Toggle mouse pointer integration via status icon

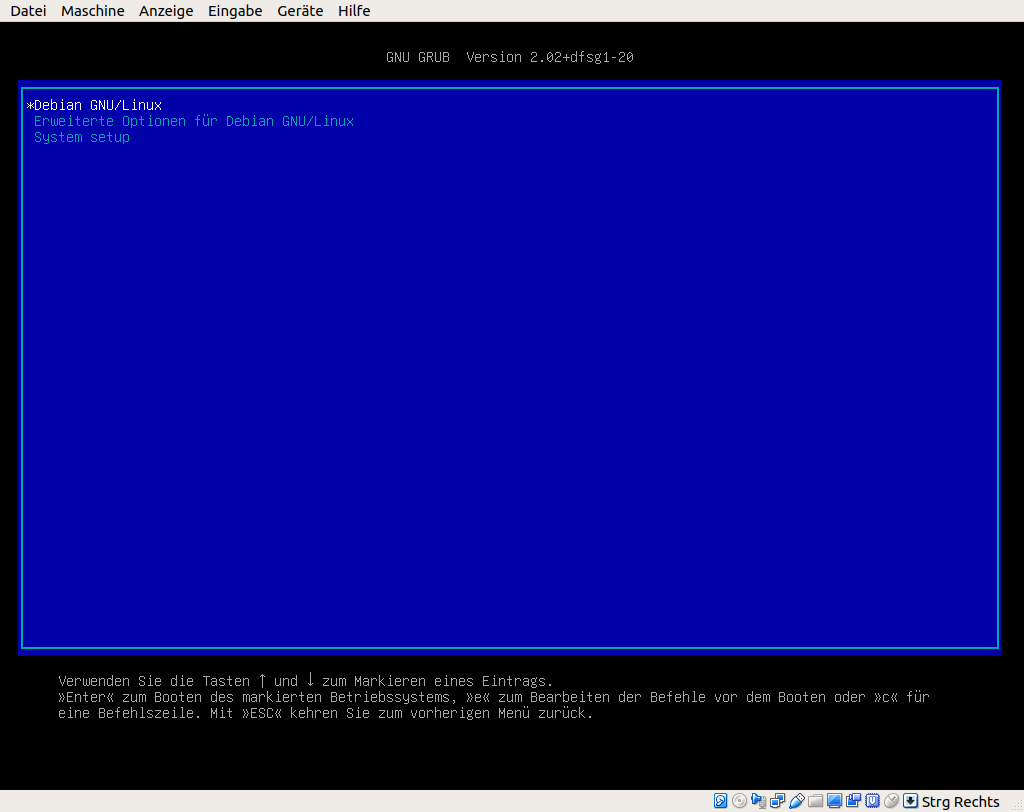coord(890,801)
